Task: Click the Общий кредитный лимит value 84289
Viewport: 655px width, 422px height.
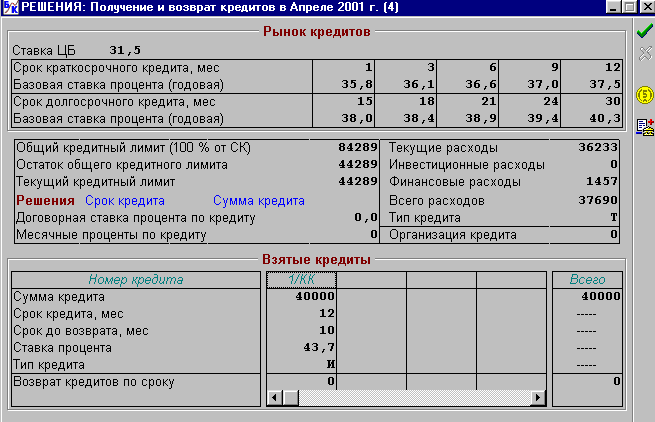Action: coord(358,147)
